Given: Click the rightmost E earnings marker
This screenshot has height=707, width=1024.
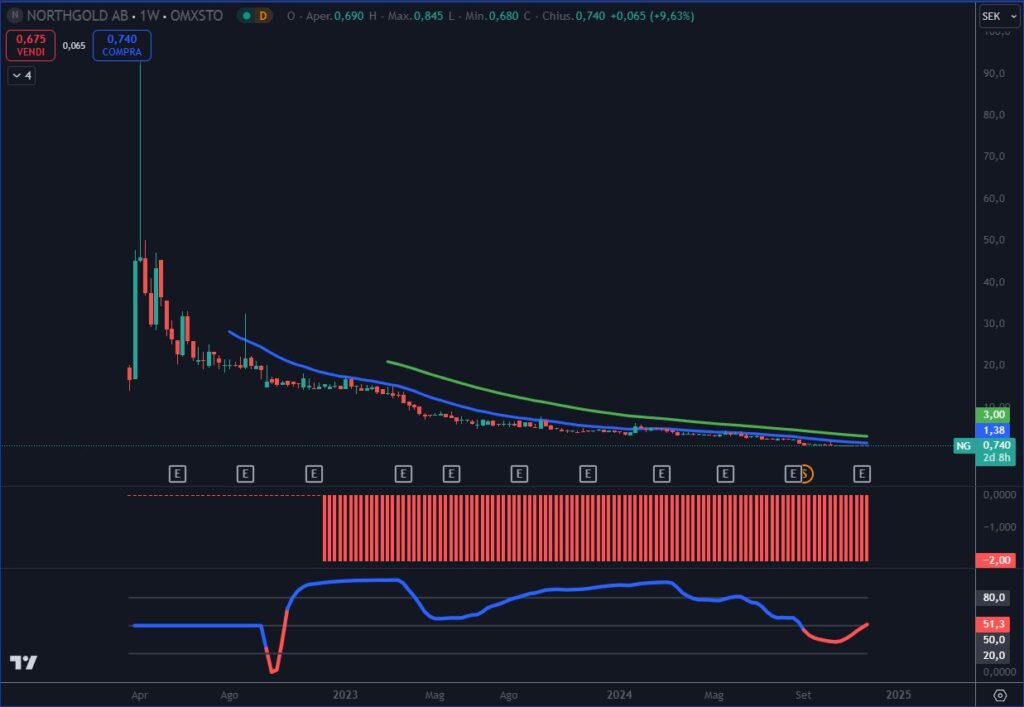Looking at the screenshot, I should [x=860, y=473].
